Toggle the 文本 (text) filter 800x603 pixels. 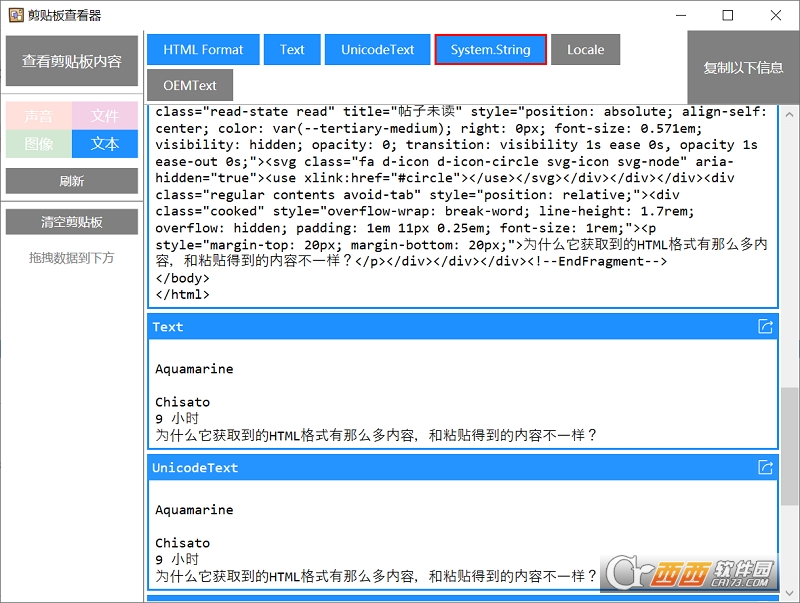coord(105,144)
